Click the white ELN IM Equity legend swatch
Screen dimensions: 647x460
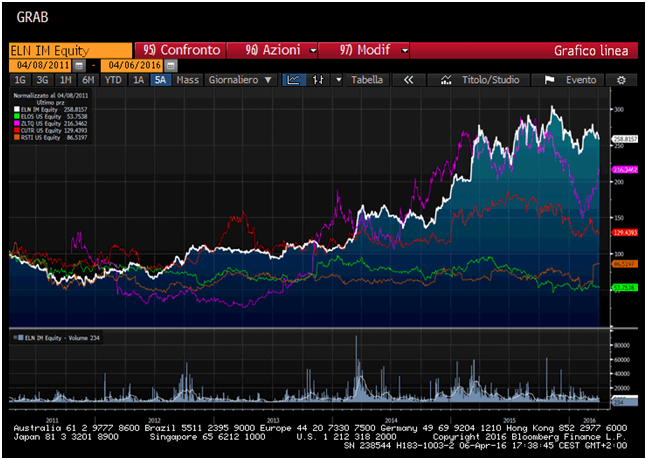(x=17, y=109)
